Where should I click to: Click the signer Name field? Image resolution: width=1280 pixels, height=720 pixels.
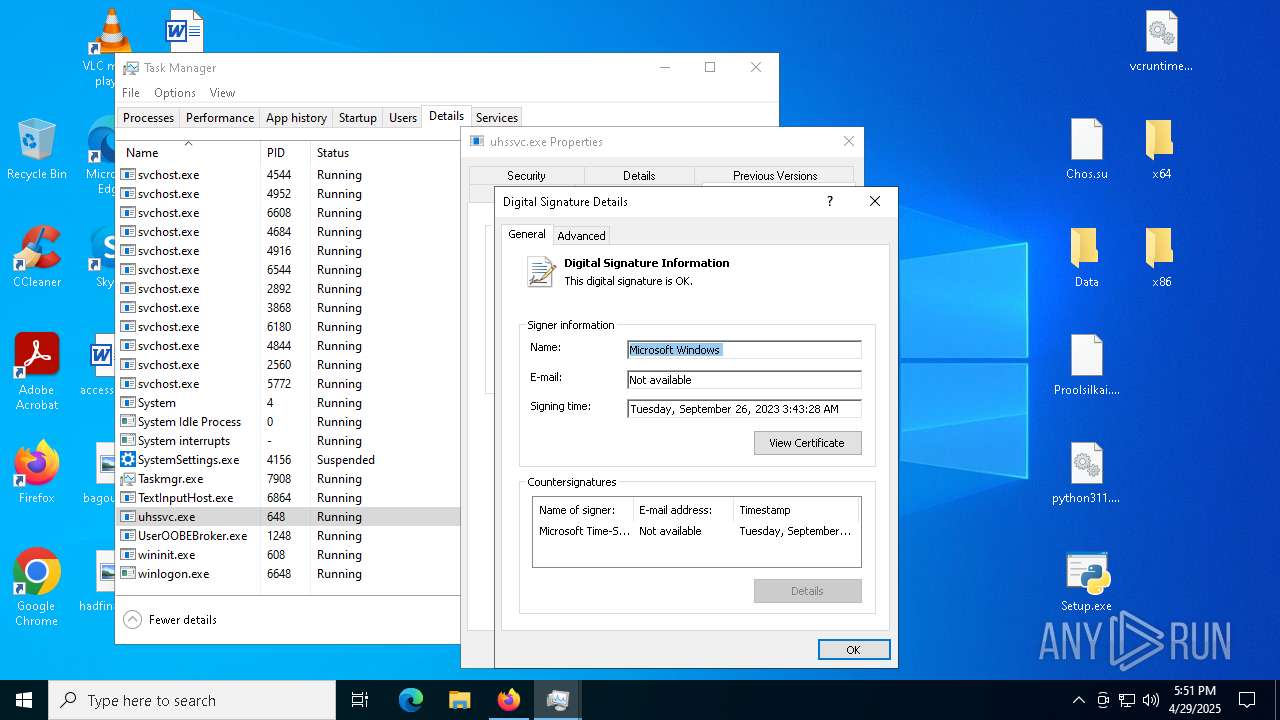[744, 349]
